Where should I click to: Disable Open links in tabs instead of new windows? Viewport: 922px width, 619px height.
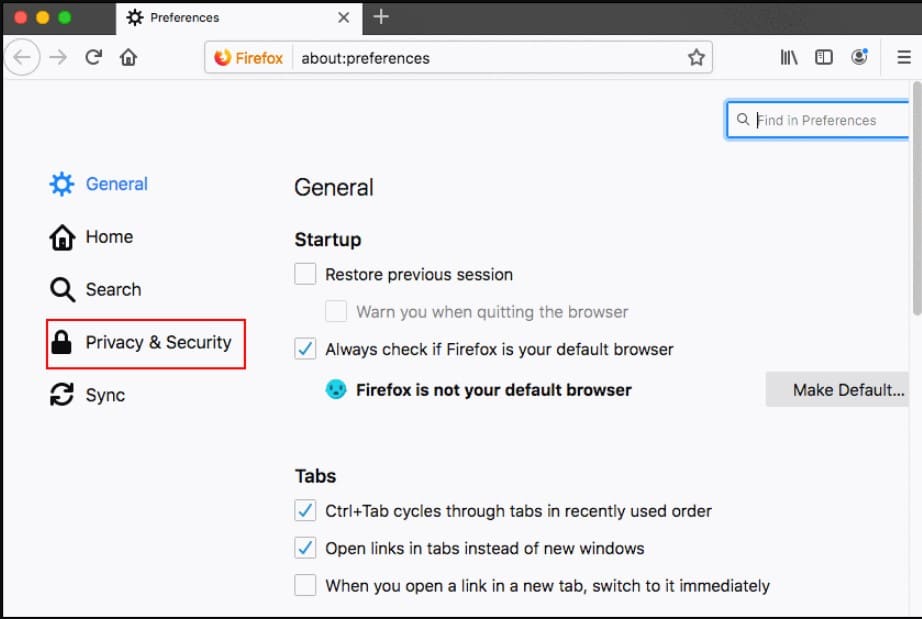[x=304, y=547]
